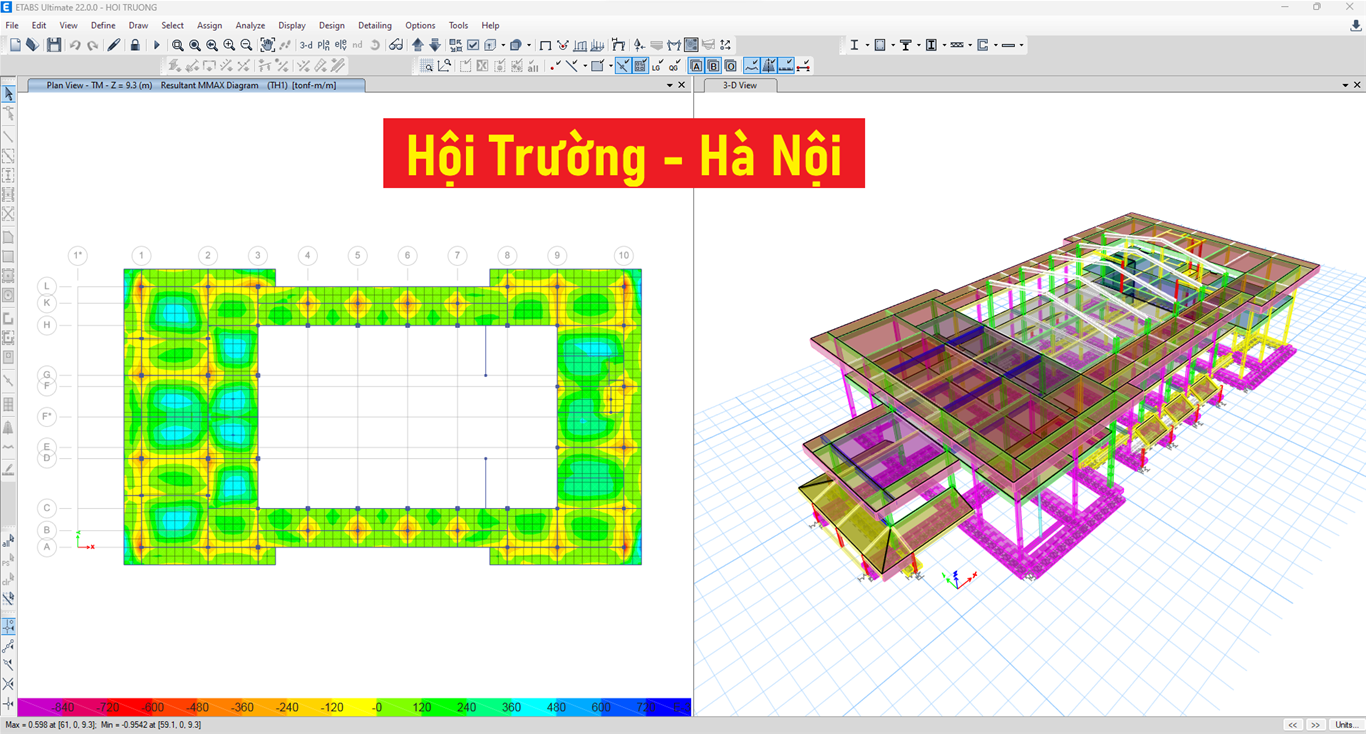1366x734 pixels.
Task: Select the Pointer/Select arrow in the left toolbar
Action: (x=9, y=92)
